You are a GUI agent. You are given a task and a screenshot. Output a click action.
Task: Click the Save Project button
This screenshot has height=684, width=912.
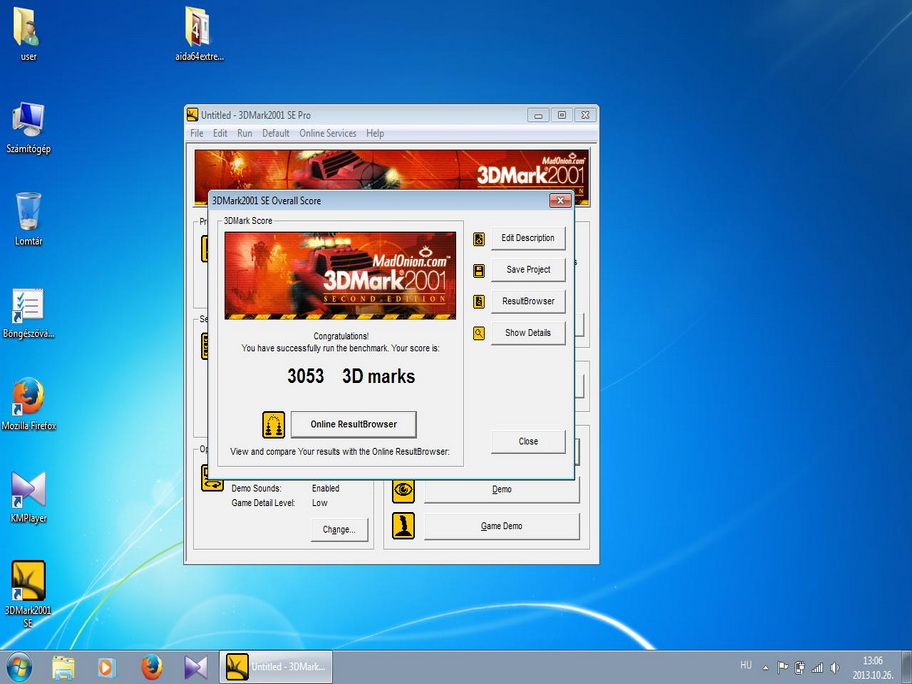pos(528,269)
